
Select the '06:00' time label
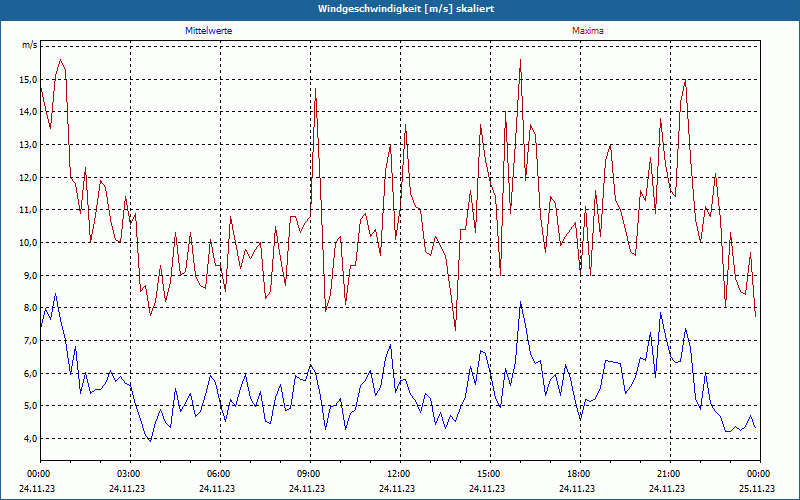[220, 474]
